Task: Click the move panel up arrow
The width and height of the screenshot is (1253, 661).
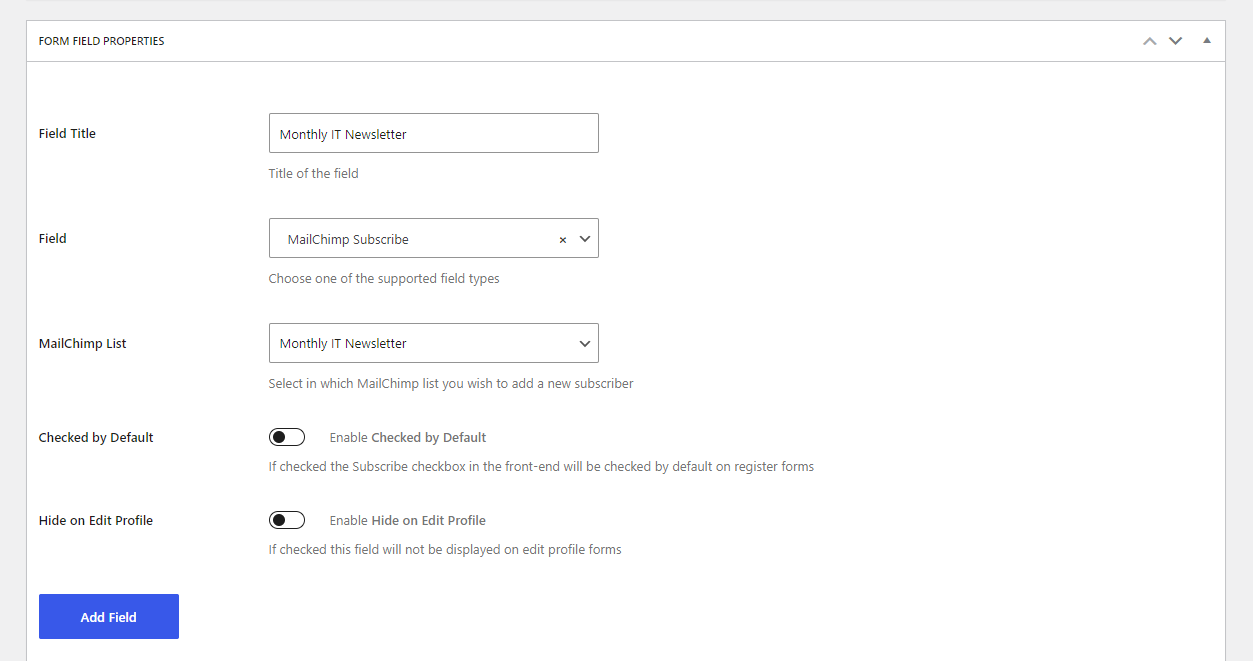Action: click(x=1149, y=41)
